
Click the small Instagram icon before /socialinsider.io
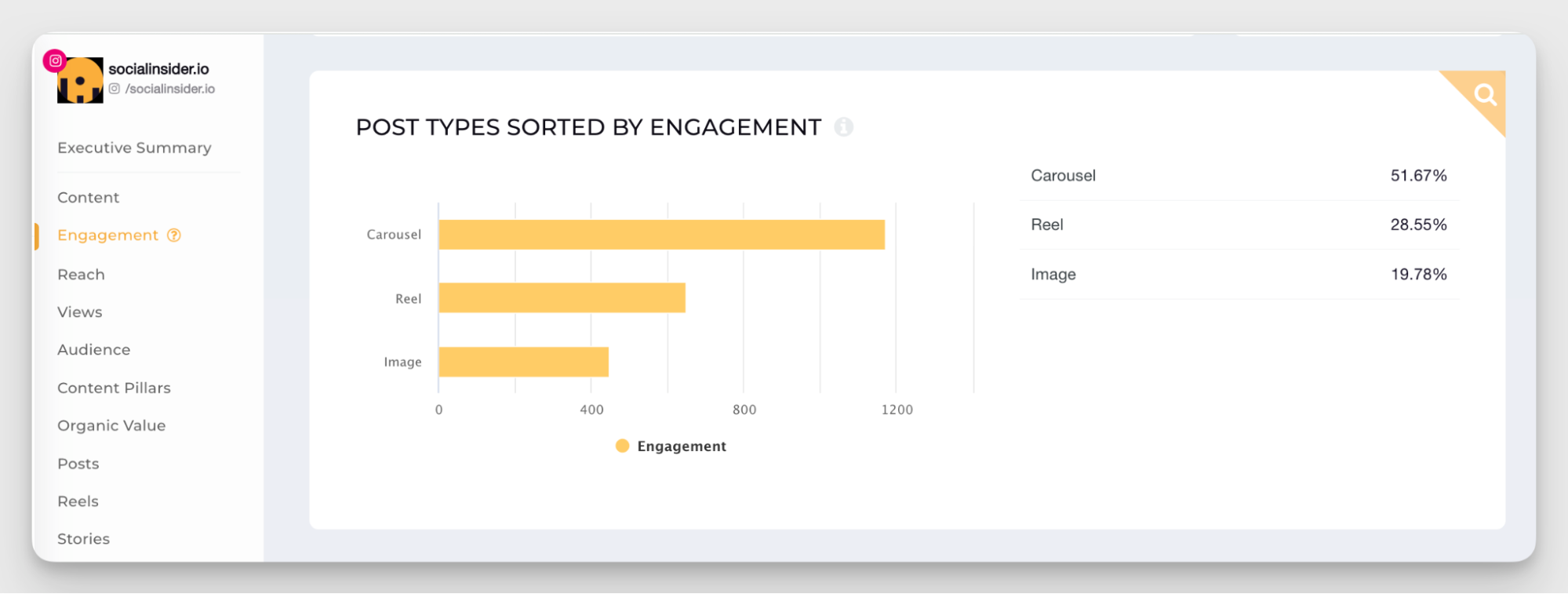pos(115,89)
